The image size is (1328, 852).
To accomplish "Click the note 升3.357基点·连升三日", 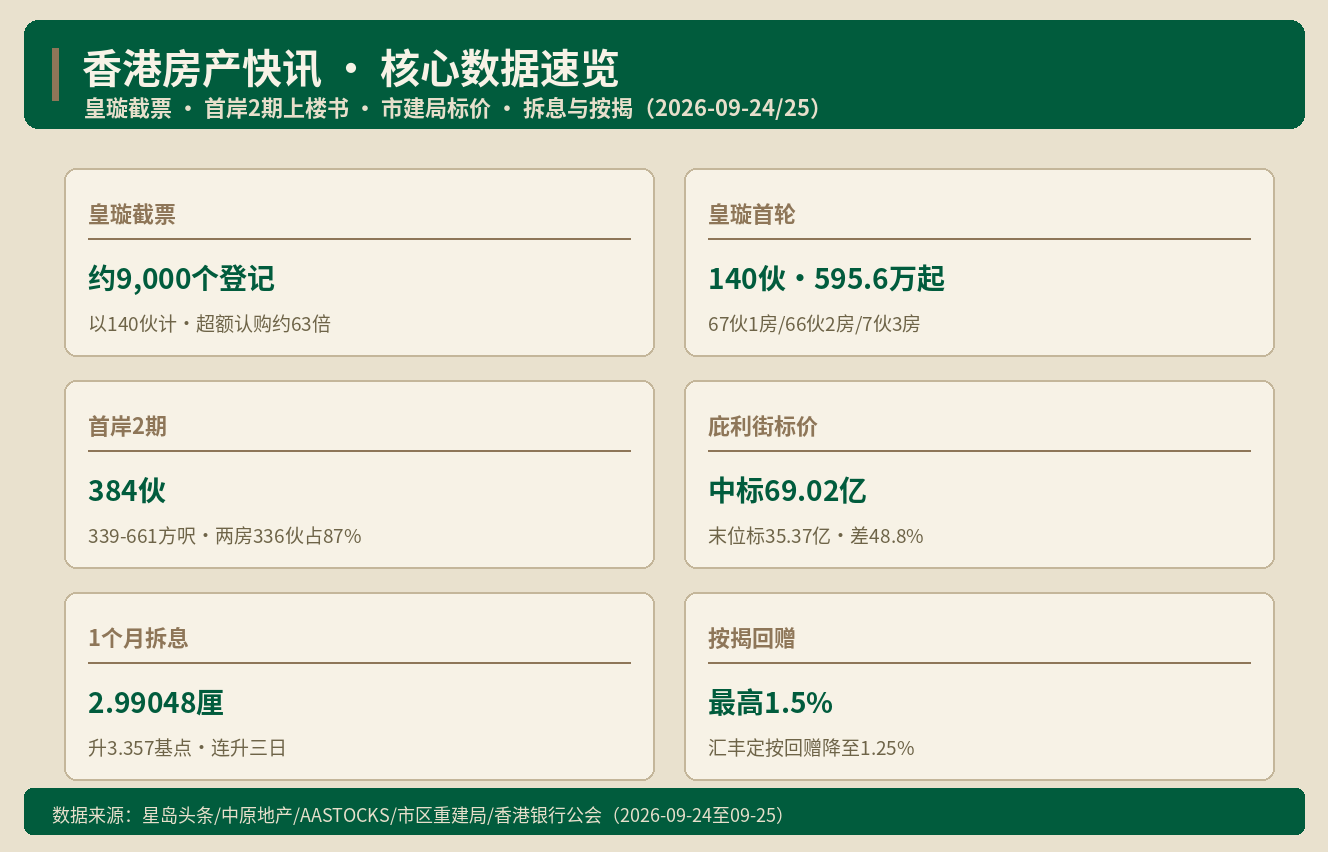I will pos(187,748).
